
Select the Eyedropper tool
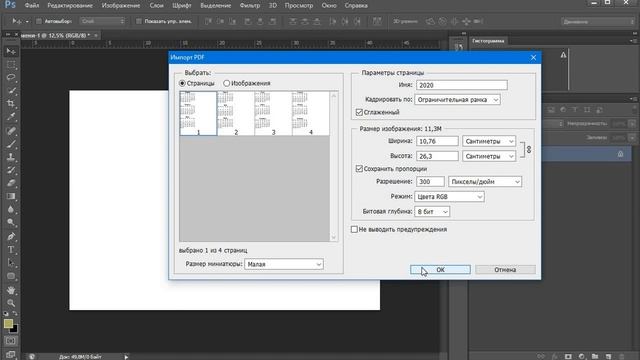[11, 117]
